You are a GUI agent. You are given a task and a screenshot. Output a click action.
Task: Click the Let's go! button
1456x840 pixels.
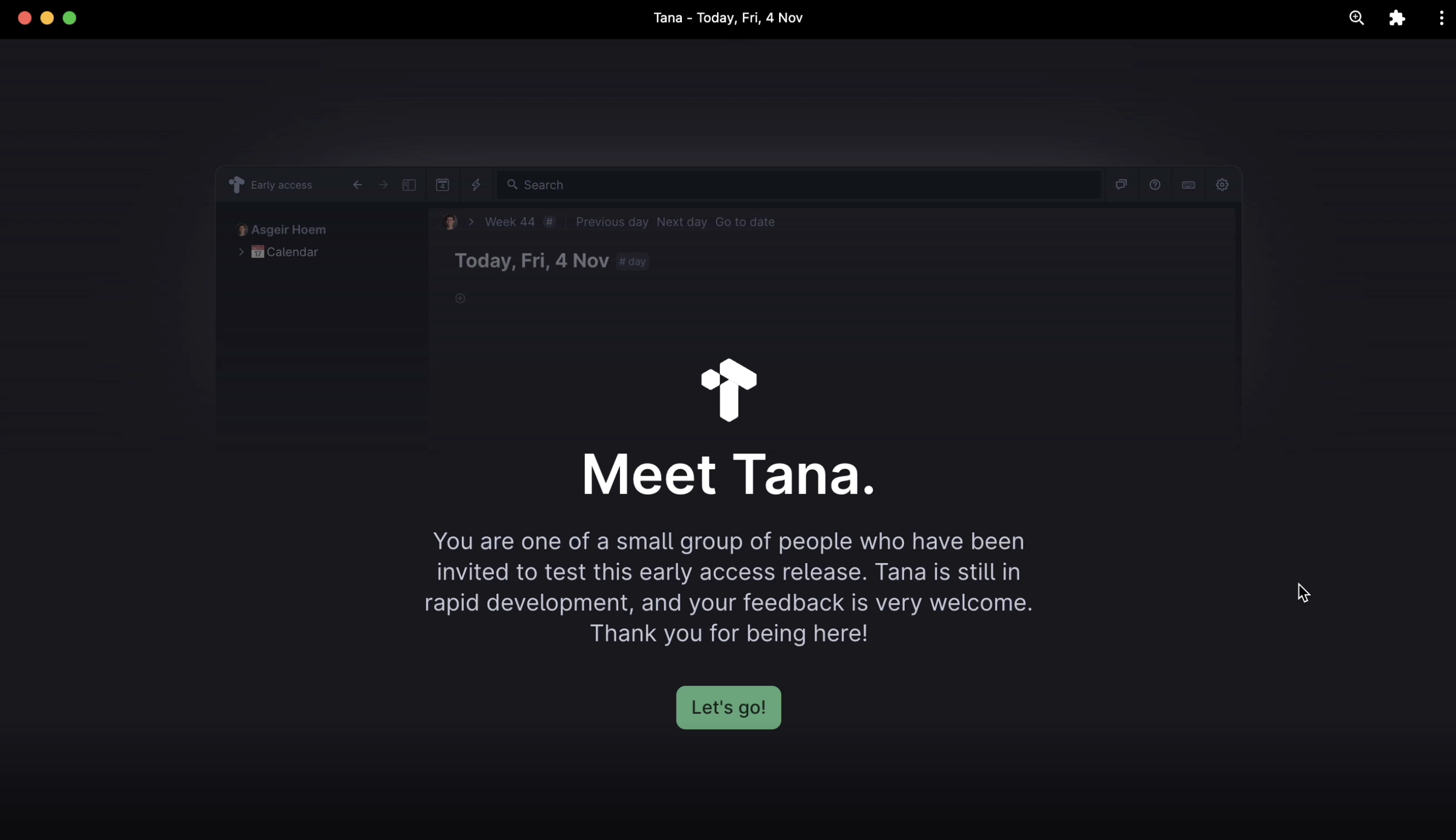click(x=729, y=707)
